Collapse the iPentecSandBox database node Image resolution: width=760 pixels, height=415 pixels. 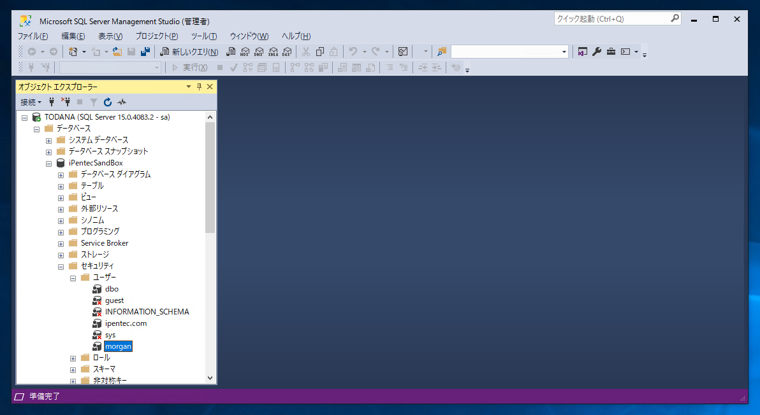[49, 164]
